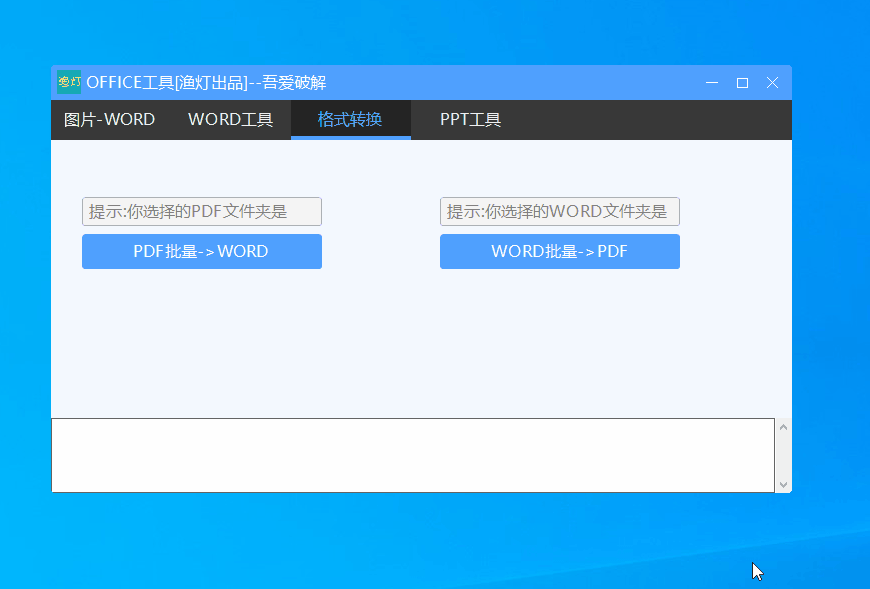Click the PDF批量->WORD button
This screenshot has height=589, width=870.
tap(202, 251)
